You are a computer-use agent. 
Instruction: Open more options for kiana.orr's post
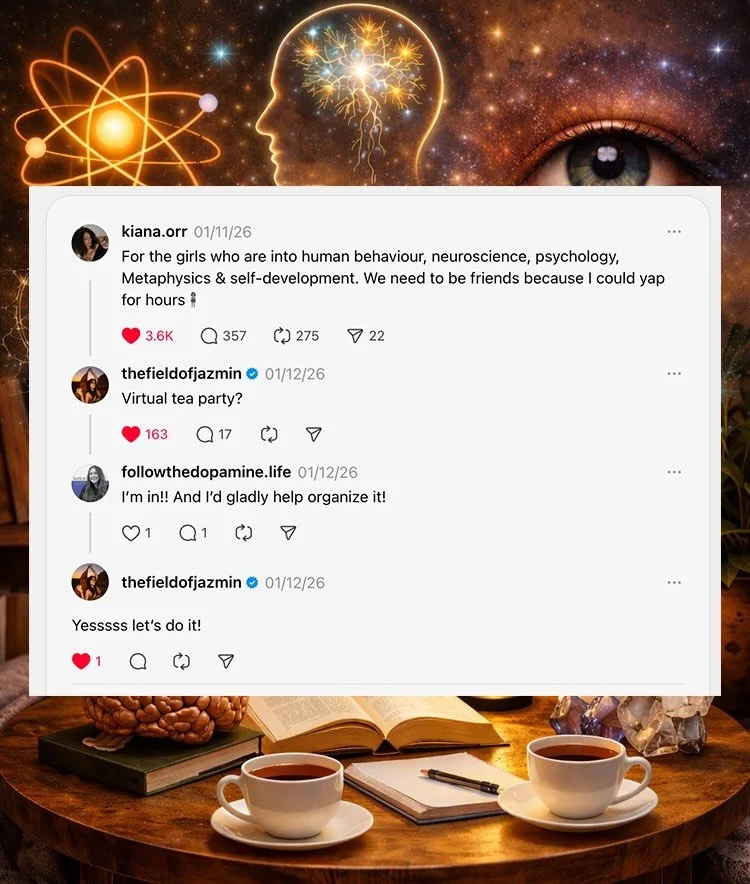click(674, 232)
